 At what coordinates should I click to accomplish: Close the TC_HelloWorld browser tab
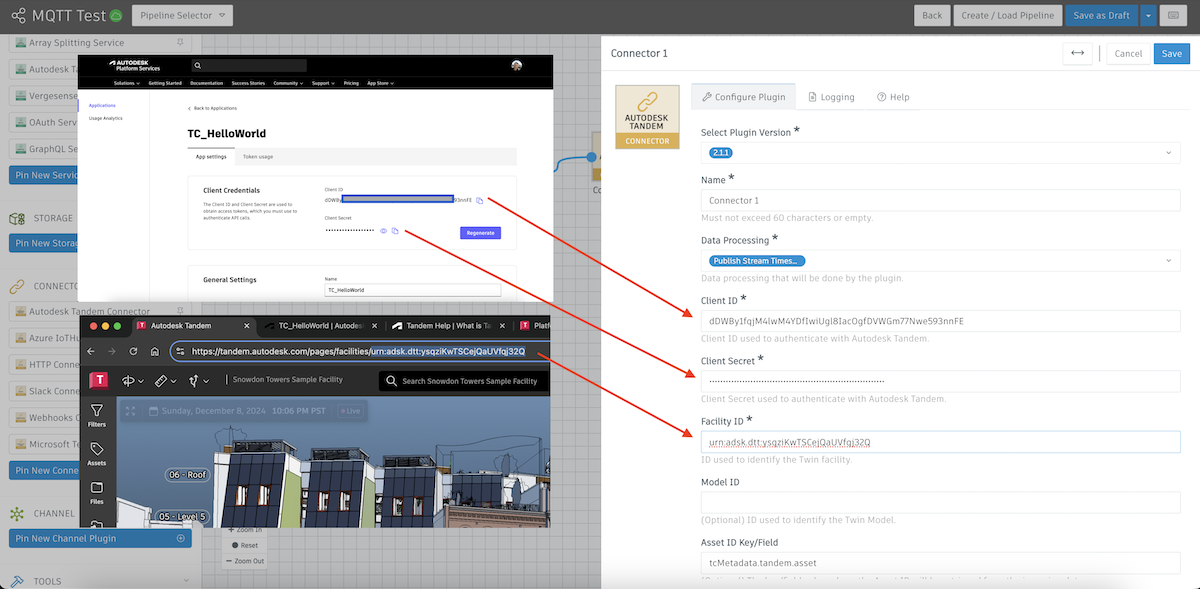tap(376, 325)
